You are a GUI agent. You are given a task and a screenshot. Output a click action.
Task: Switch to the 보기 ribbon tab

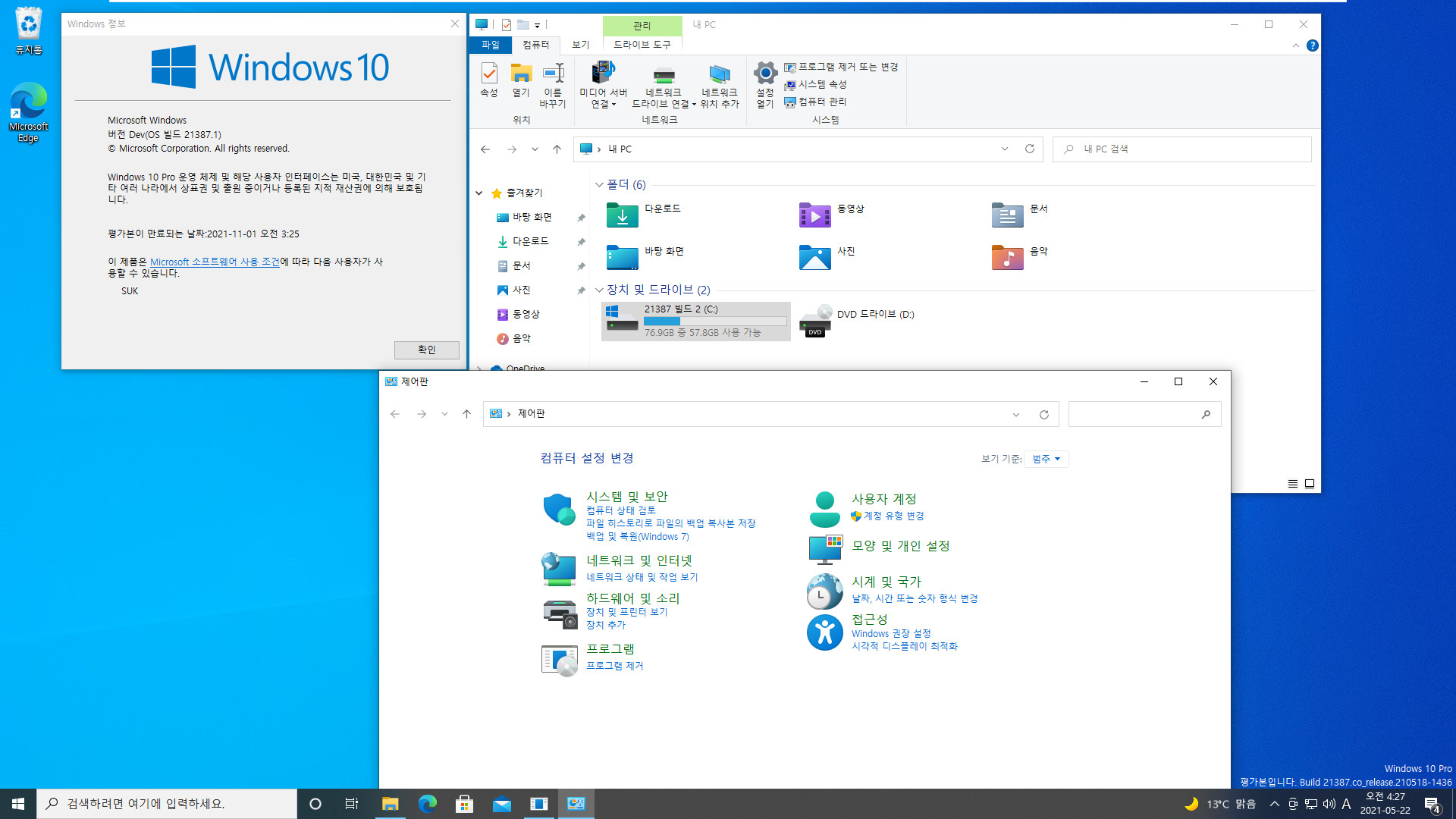[580, 45]
